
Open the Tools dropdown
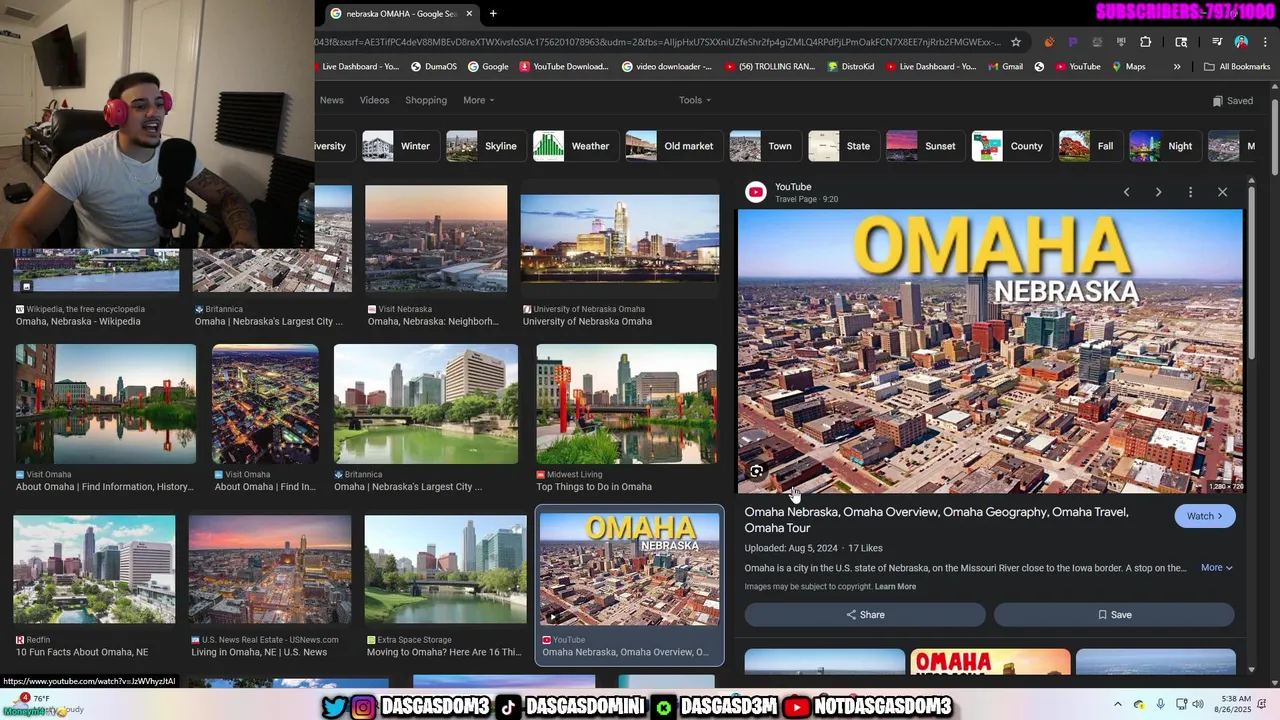click(695, 100)
